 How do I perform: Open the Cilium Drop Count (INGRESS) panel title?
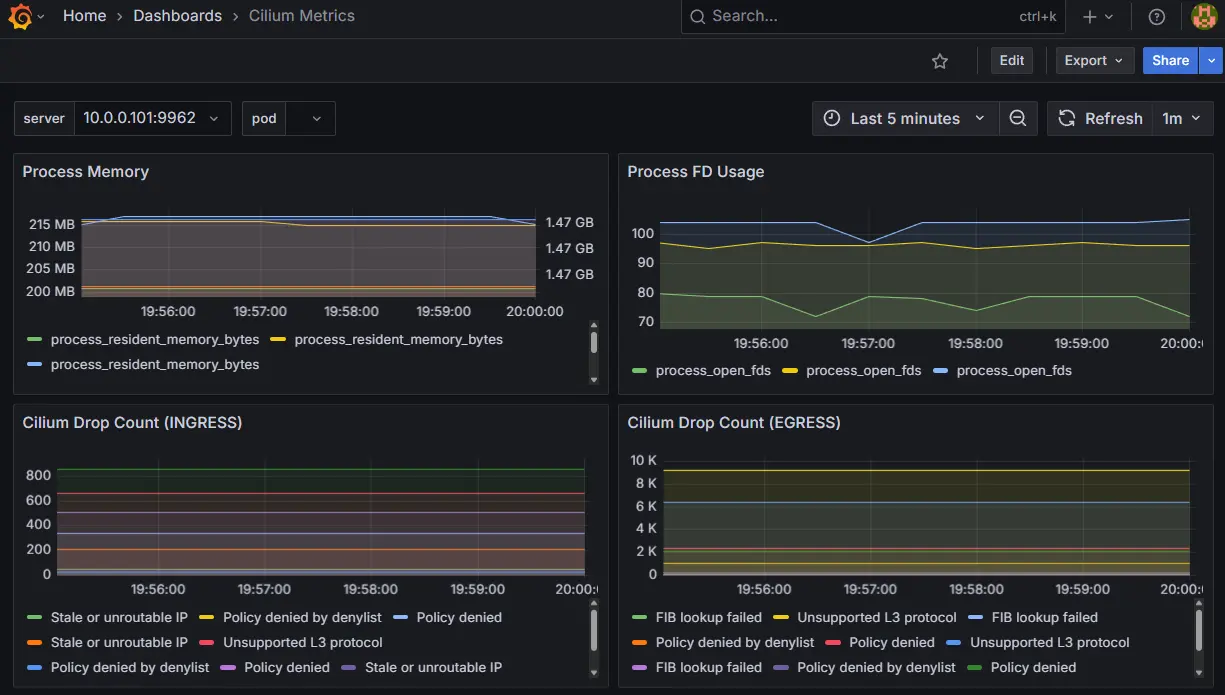(132, 423)
